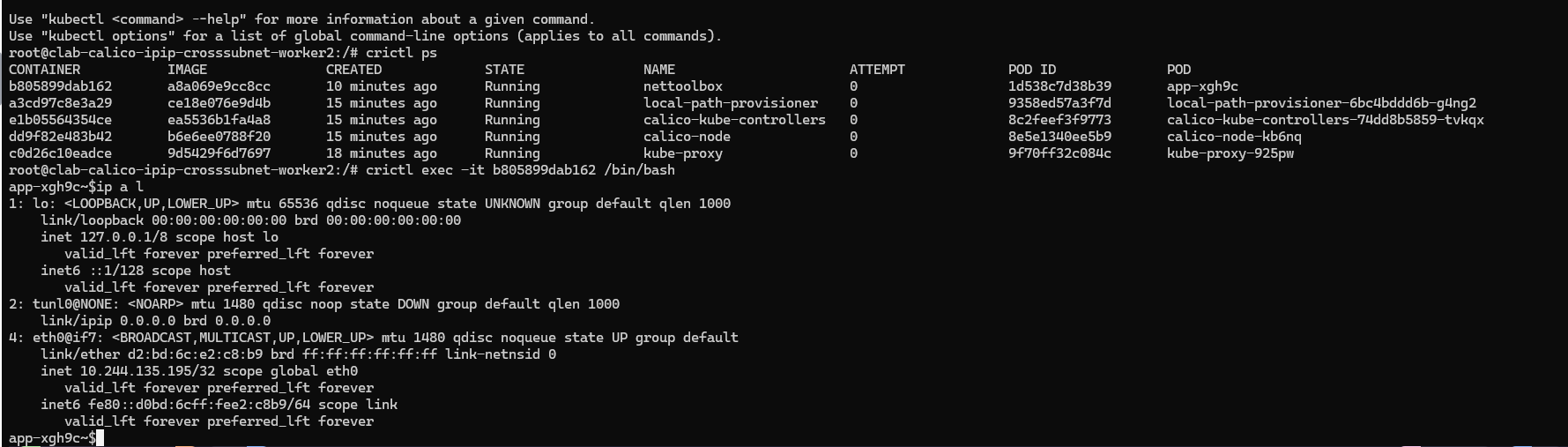Viewport: 1568px width, 447px height.
Task: Click container ID a3cd97c8e3a29
Action: pyautogui.click(x=60, y=103)
